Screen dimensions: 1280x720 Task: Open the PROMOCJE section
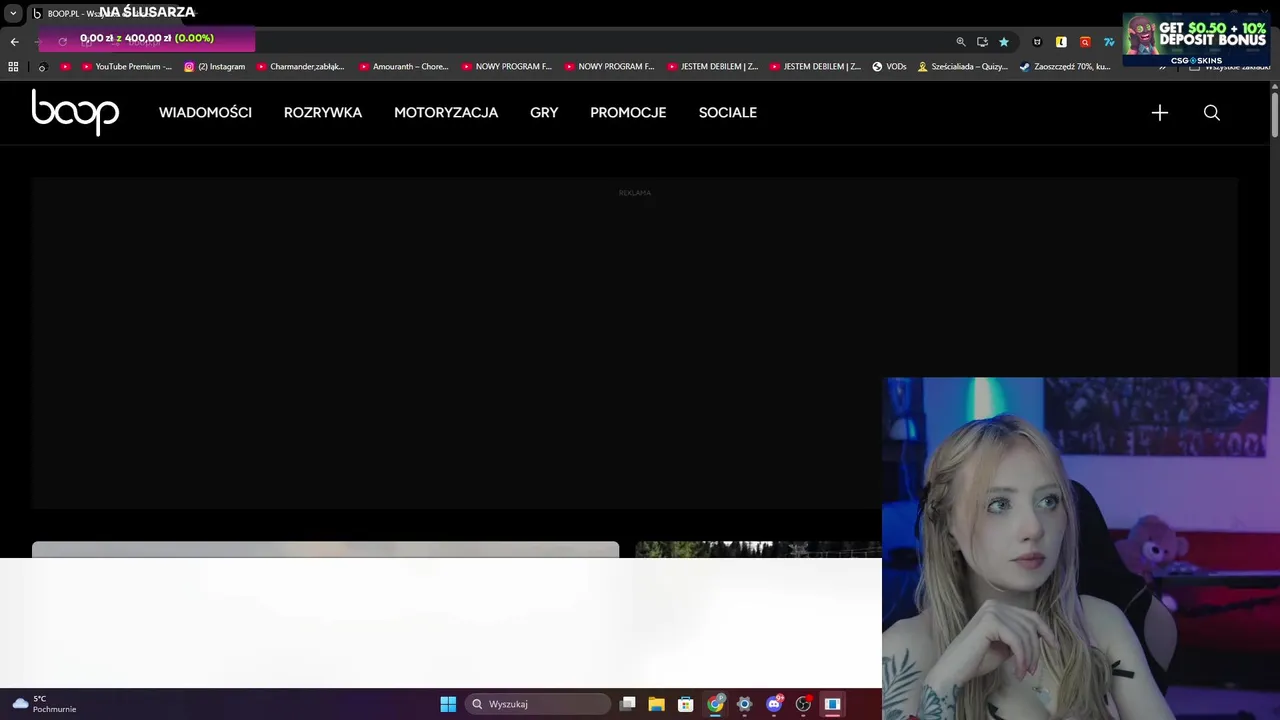coord(628,113)
